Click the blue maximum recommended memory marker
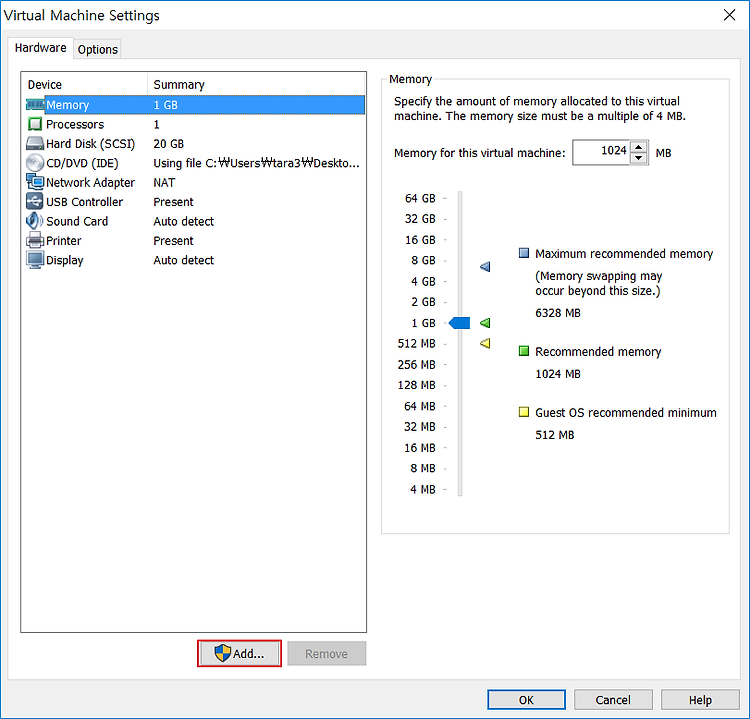 pos(485,266)
